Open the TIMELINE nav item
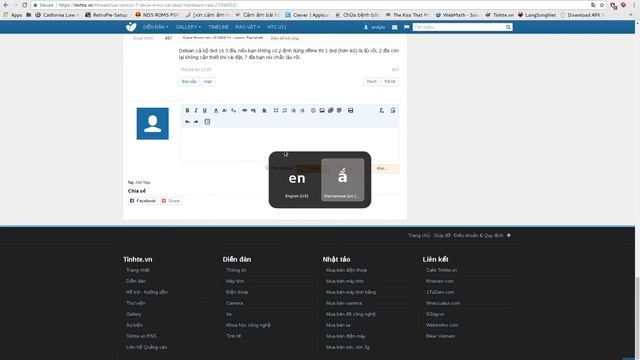The image size is (640, 360). 218,27
